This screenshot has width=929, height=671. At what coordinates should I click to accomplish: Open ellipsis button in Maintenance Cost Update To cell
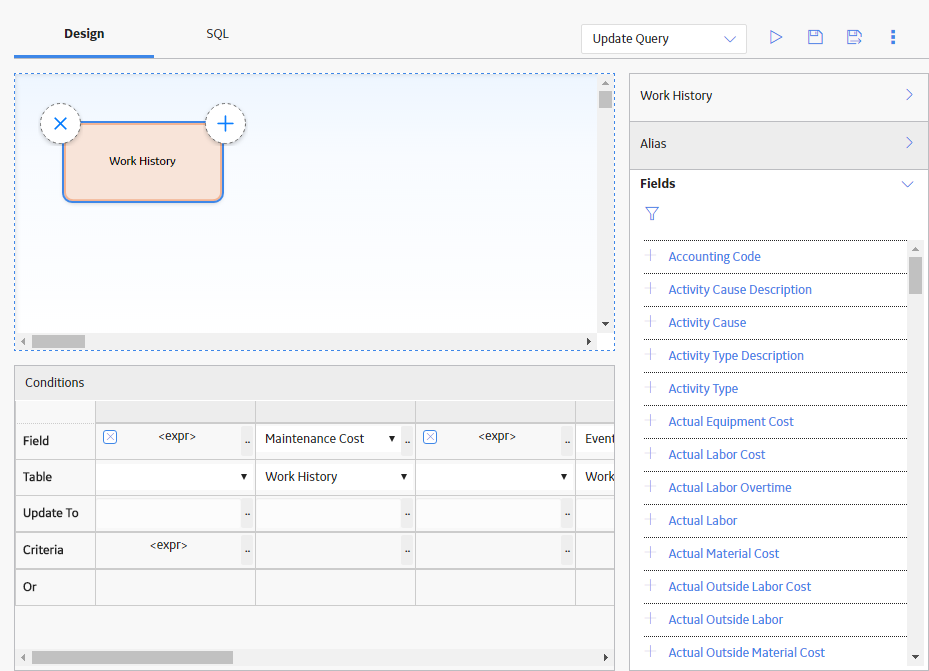[407, 513]
